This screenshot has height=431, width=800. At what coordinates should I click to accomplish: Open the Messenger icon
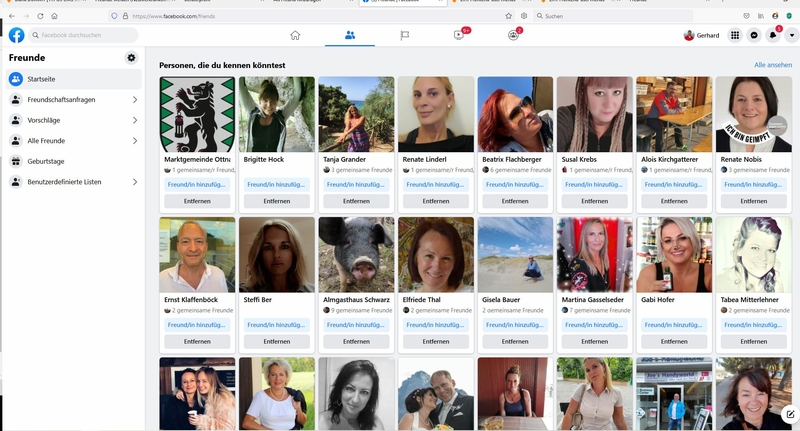click(754, 35)
